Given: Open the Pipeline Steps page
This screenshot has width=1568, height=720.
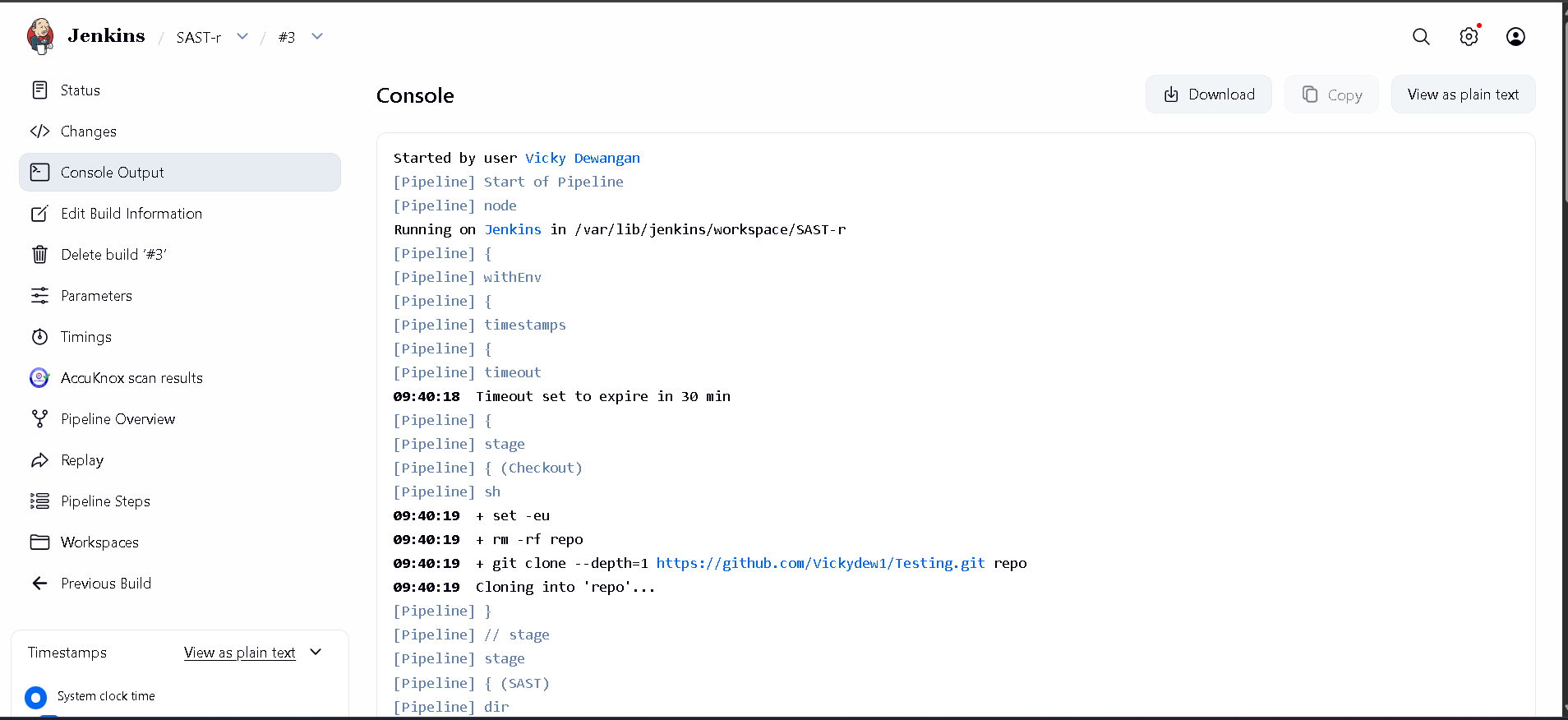Looking at the screenshot, I should 180,501.
